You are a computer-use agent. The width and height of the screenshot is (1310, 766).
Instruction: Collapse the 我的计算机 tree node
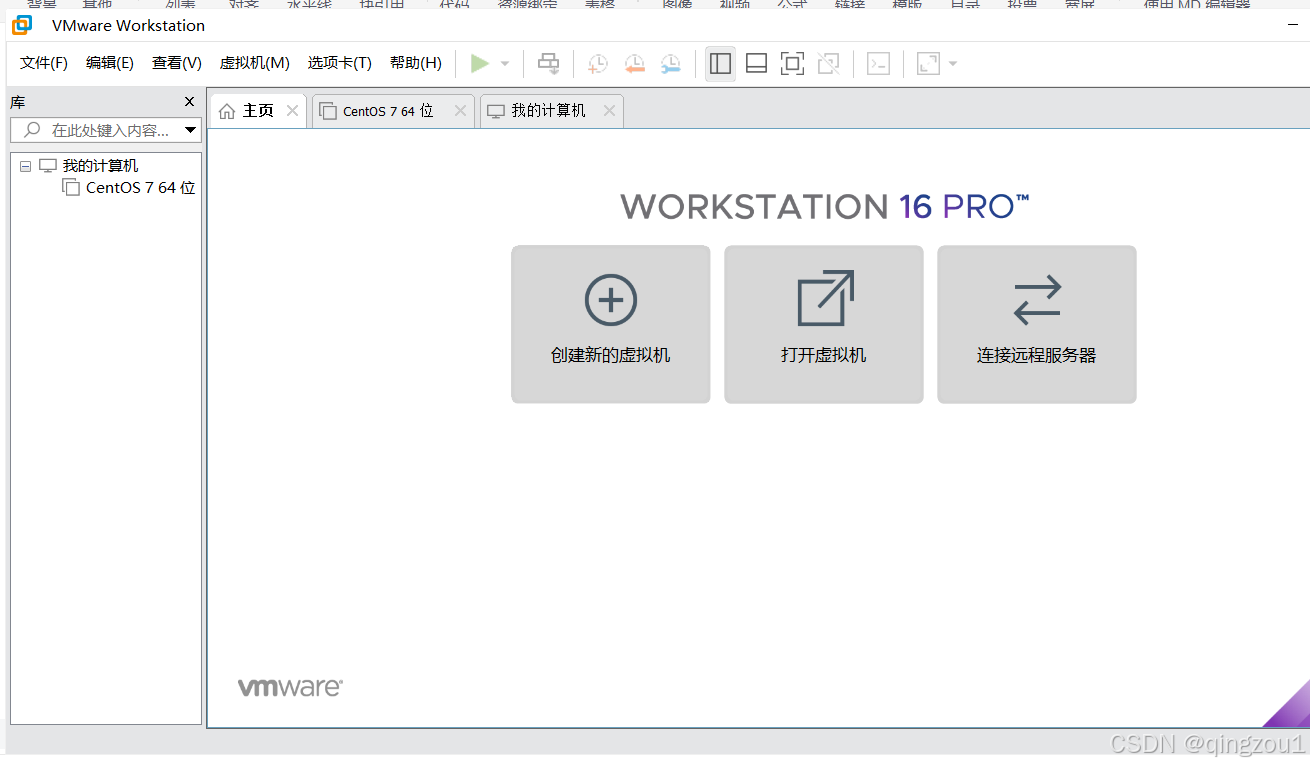pyautogui.click(x=26, y=167)
